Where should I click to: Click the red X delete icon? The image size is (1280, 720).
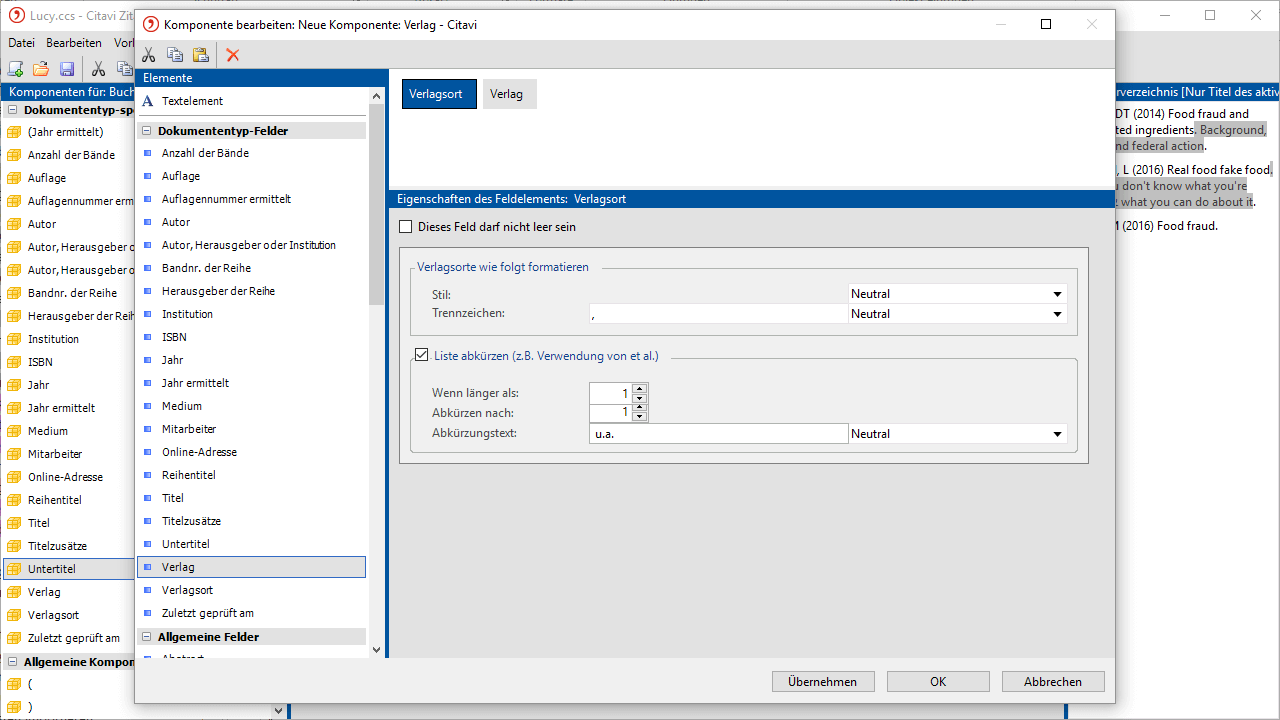pos(233,55)
